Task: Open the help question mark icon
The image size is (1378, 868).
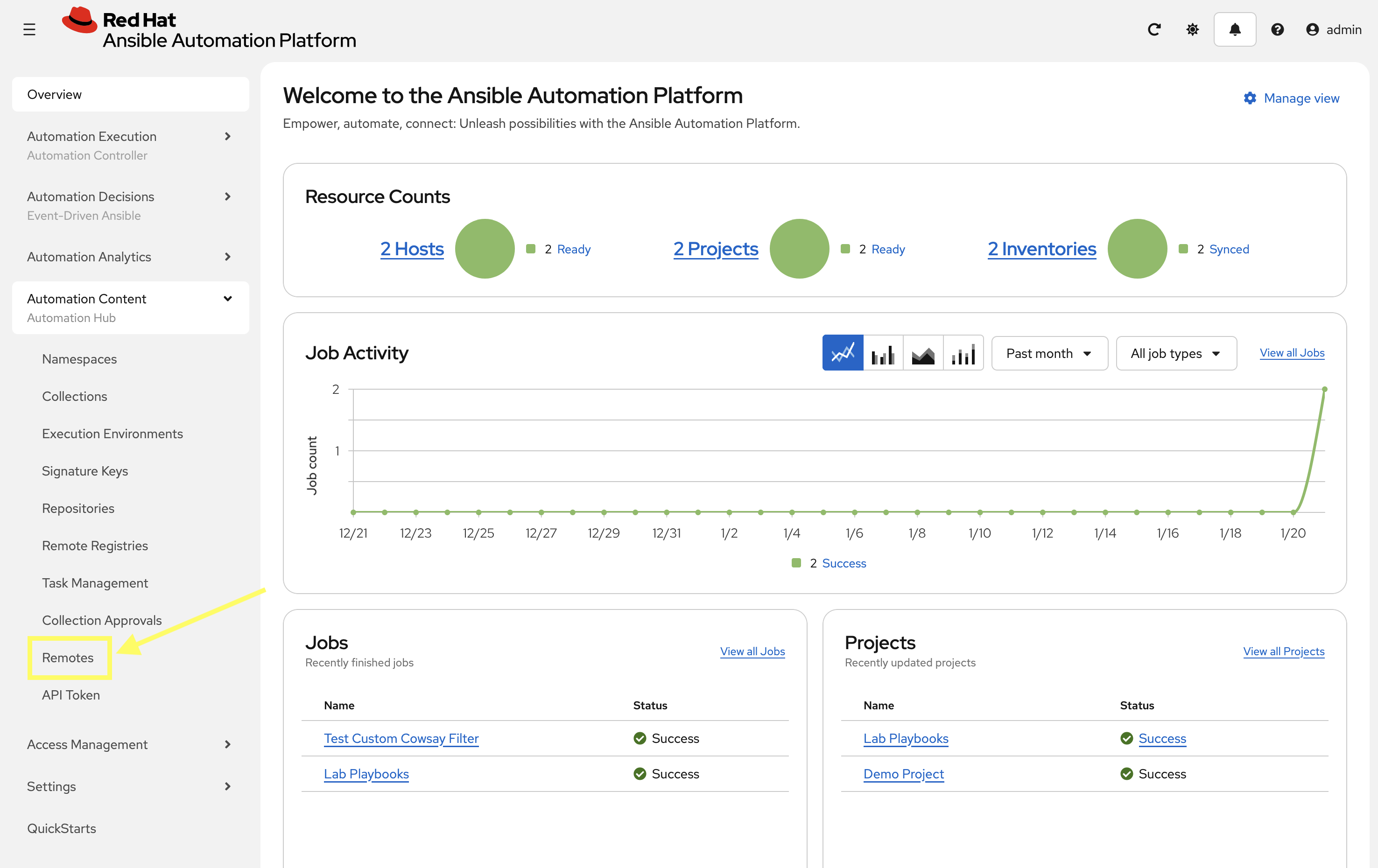Action: point(1277,29)
